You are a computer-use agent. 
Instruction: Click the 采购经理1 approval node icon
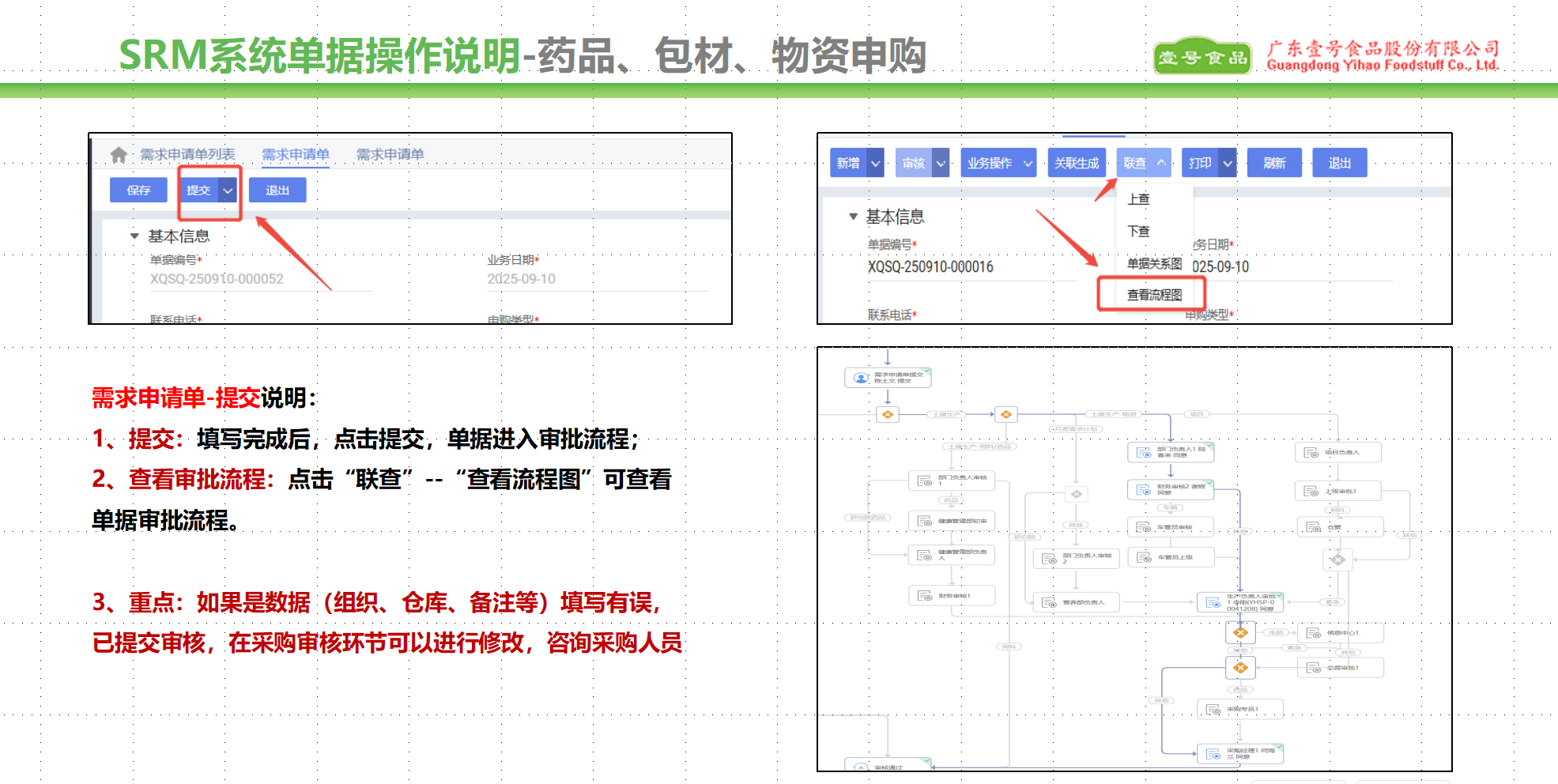coord(1213,754)
